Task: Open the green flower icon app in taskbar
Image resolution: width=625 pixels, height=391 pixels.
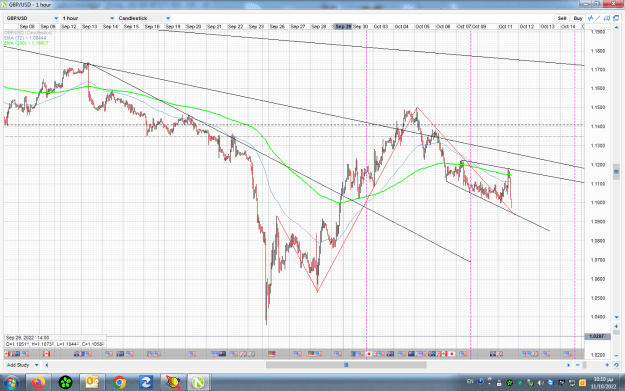Action: (x=65, y=383)
